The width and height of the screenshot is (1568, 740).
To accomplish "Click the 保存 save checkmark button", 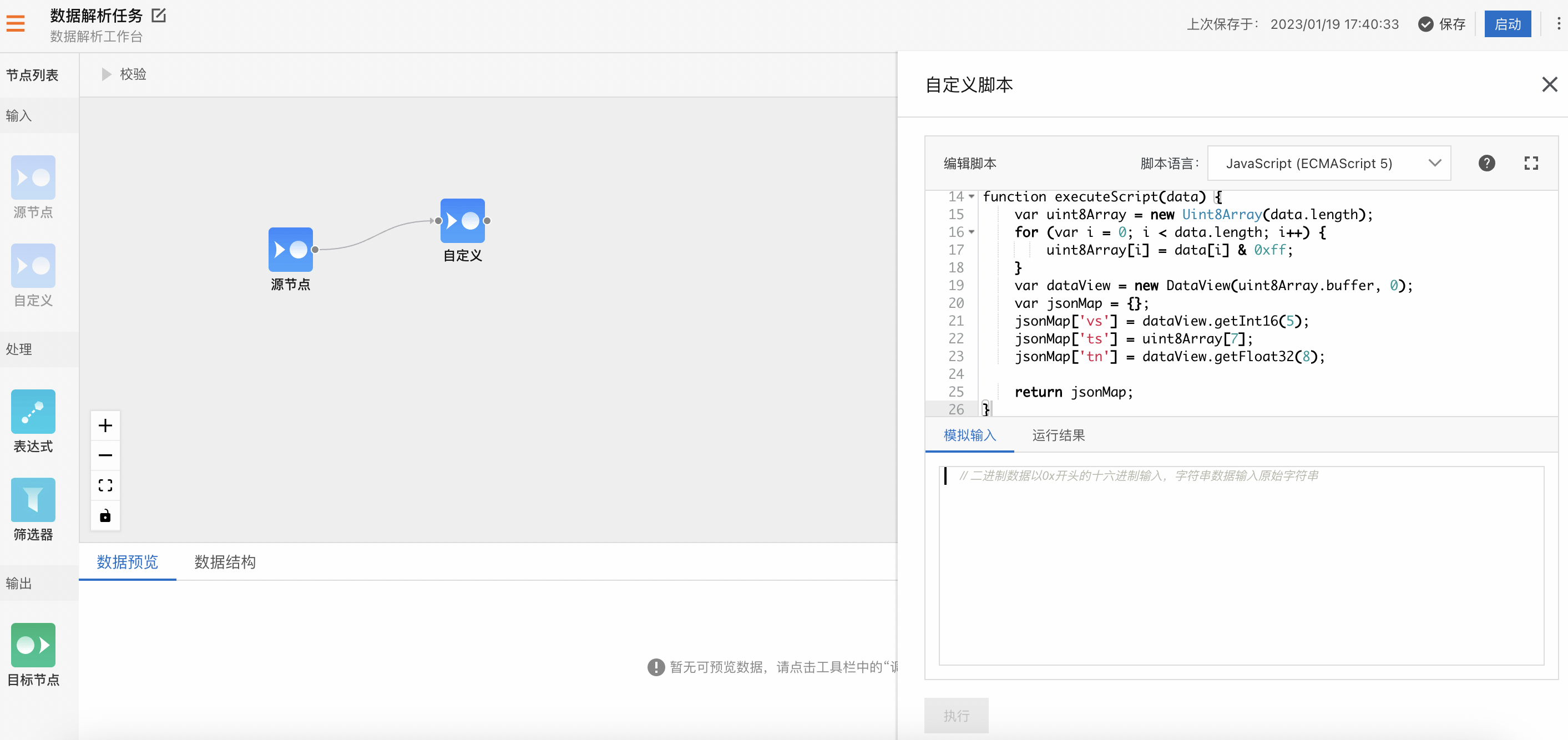I will 1441,24.
